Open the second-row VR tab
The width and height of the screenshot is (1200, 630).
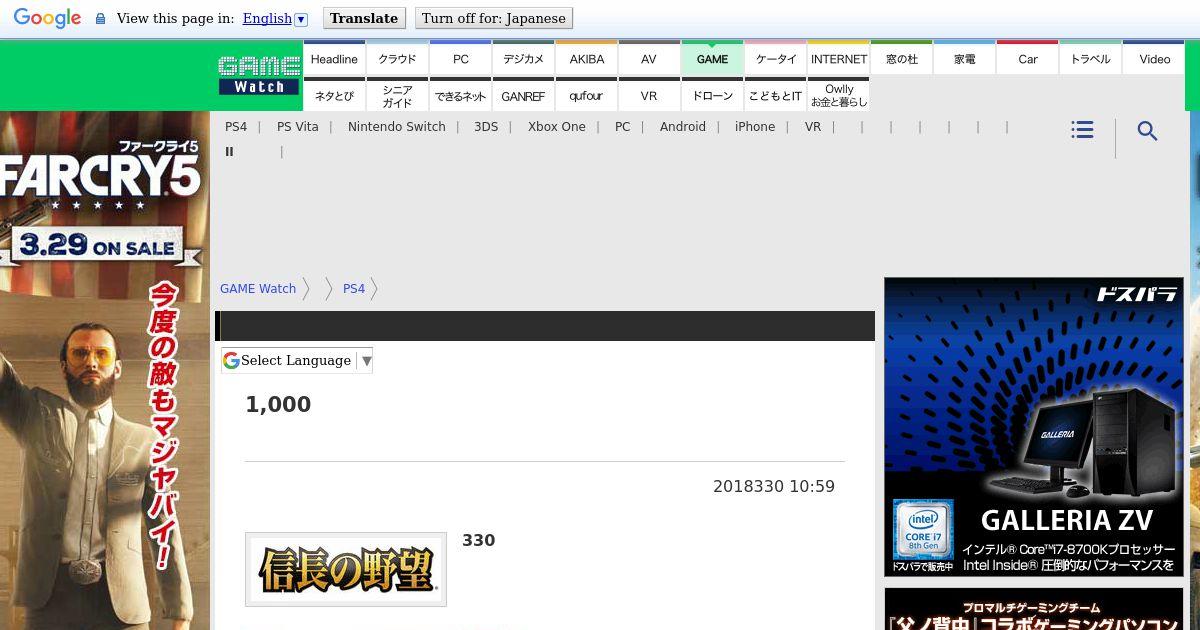[649, 96]
